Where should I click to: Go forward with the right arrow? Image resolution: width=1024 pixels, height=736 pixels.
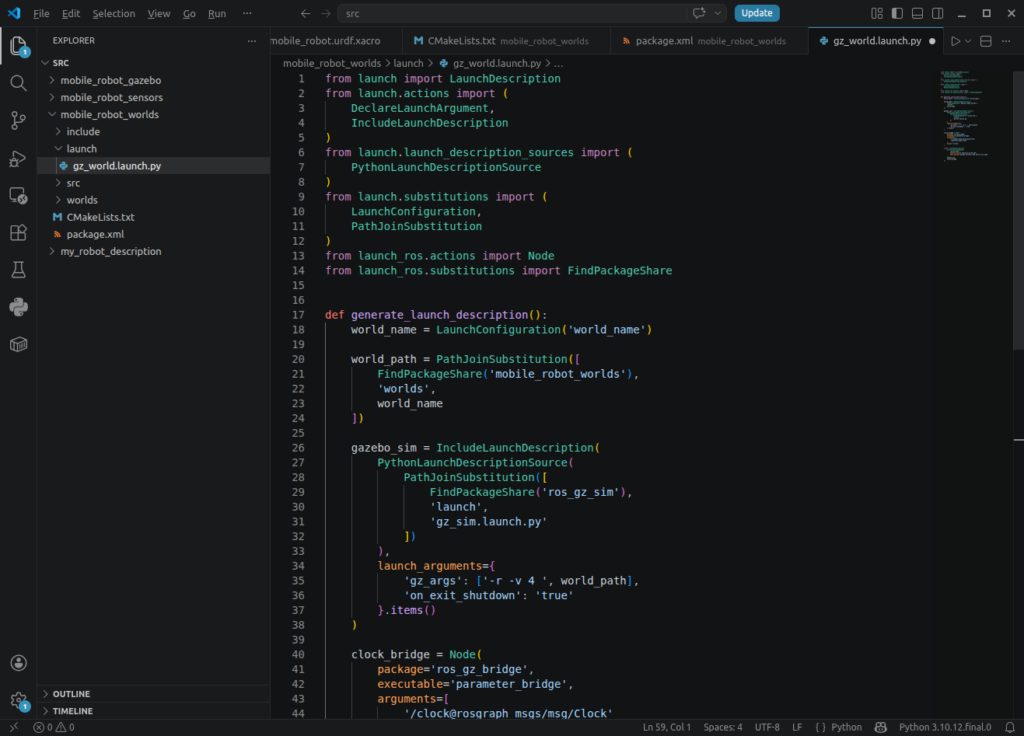click(326, 13)
